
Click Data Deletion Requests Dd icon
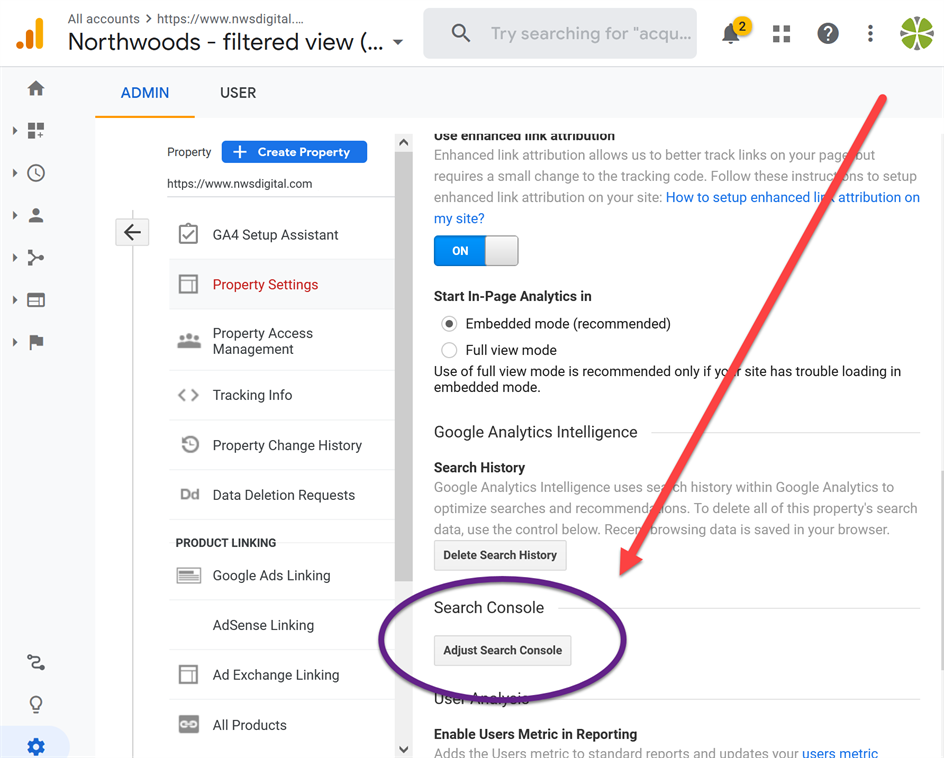click(x=190, y=495)
